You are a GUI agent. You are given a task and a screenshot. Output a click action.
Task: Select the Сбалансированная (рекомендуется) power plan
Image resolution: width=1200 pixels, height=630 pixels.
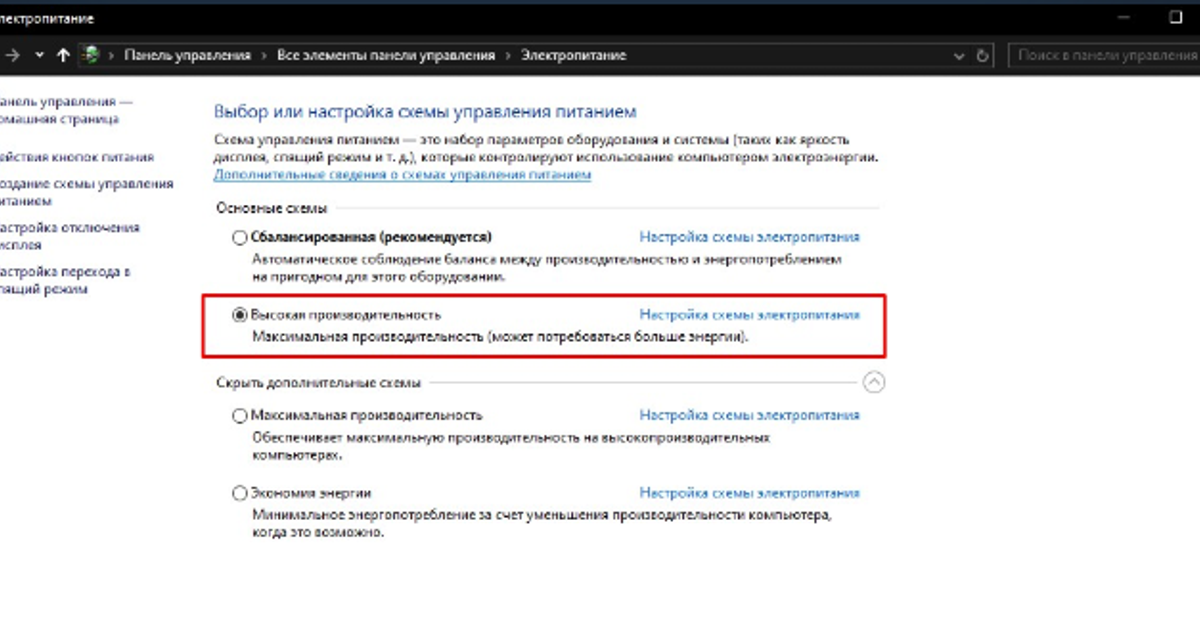[x=238, y=238]
